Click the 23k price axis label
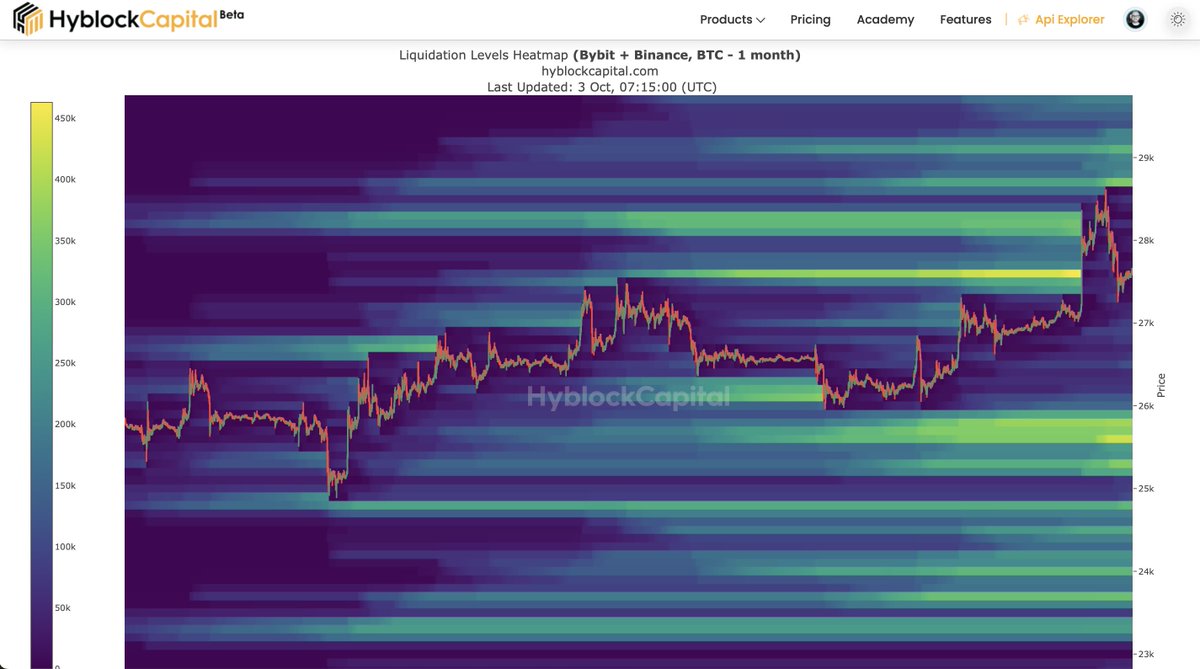 (x=1146, y=654)
